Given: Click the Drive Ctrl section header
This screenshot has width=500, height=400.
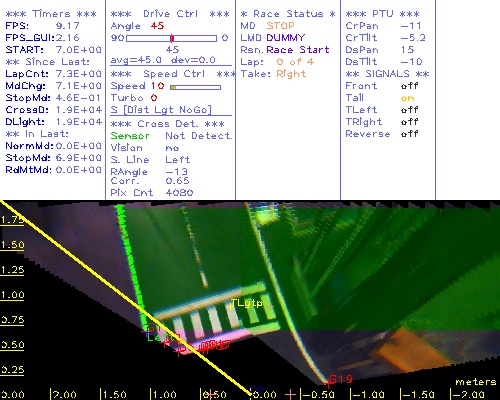Looking at the screenshot, I should (170, 14).
